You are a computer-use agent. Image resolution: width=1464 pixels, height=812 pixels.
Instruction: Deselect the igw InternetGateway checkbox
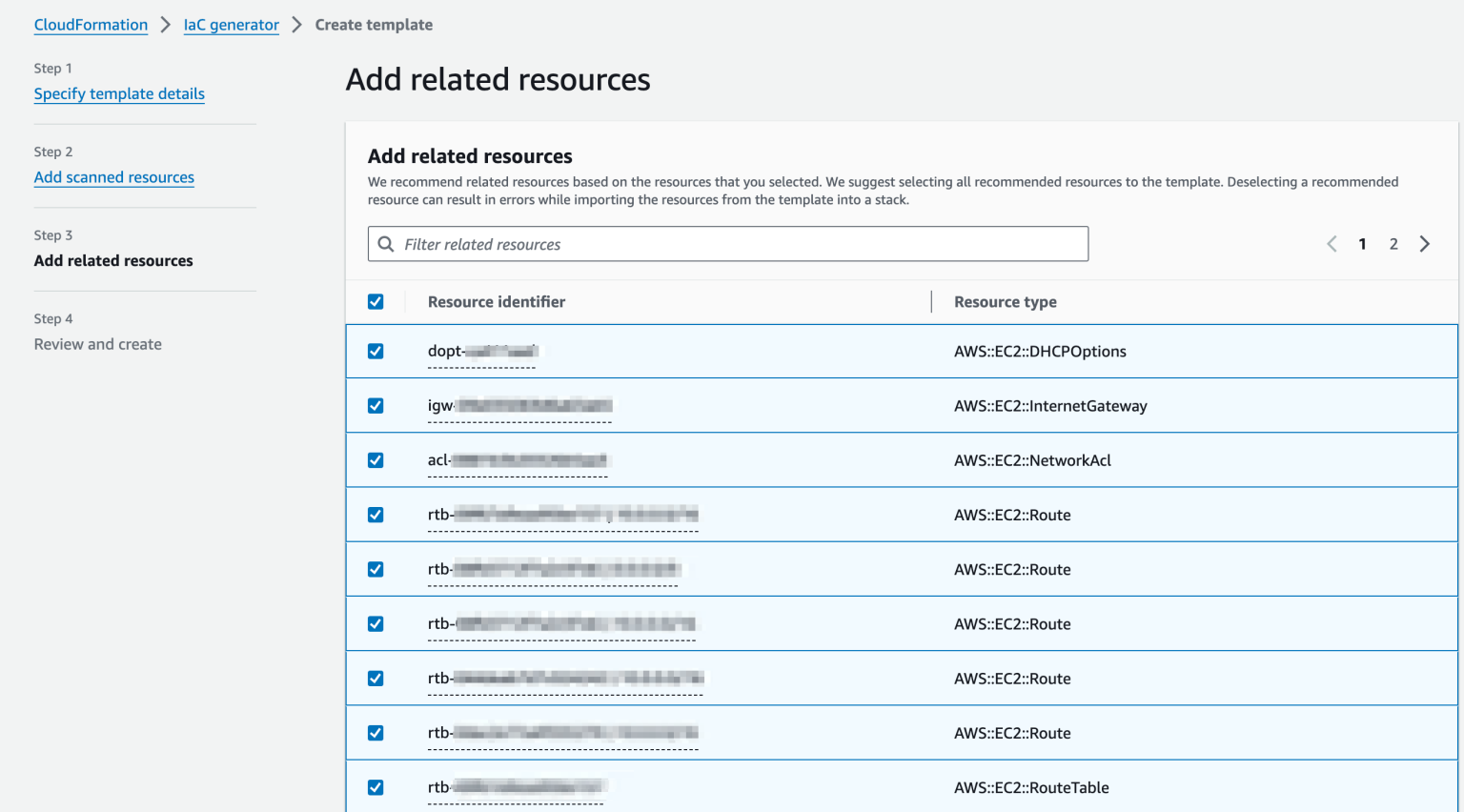pyautogui.click(x=376, y=405)
